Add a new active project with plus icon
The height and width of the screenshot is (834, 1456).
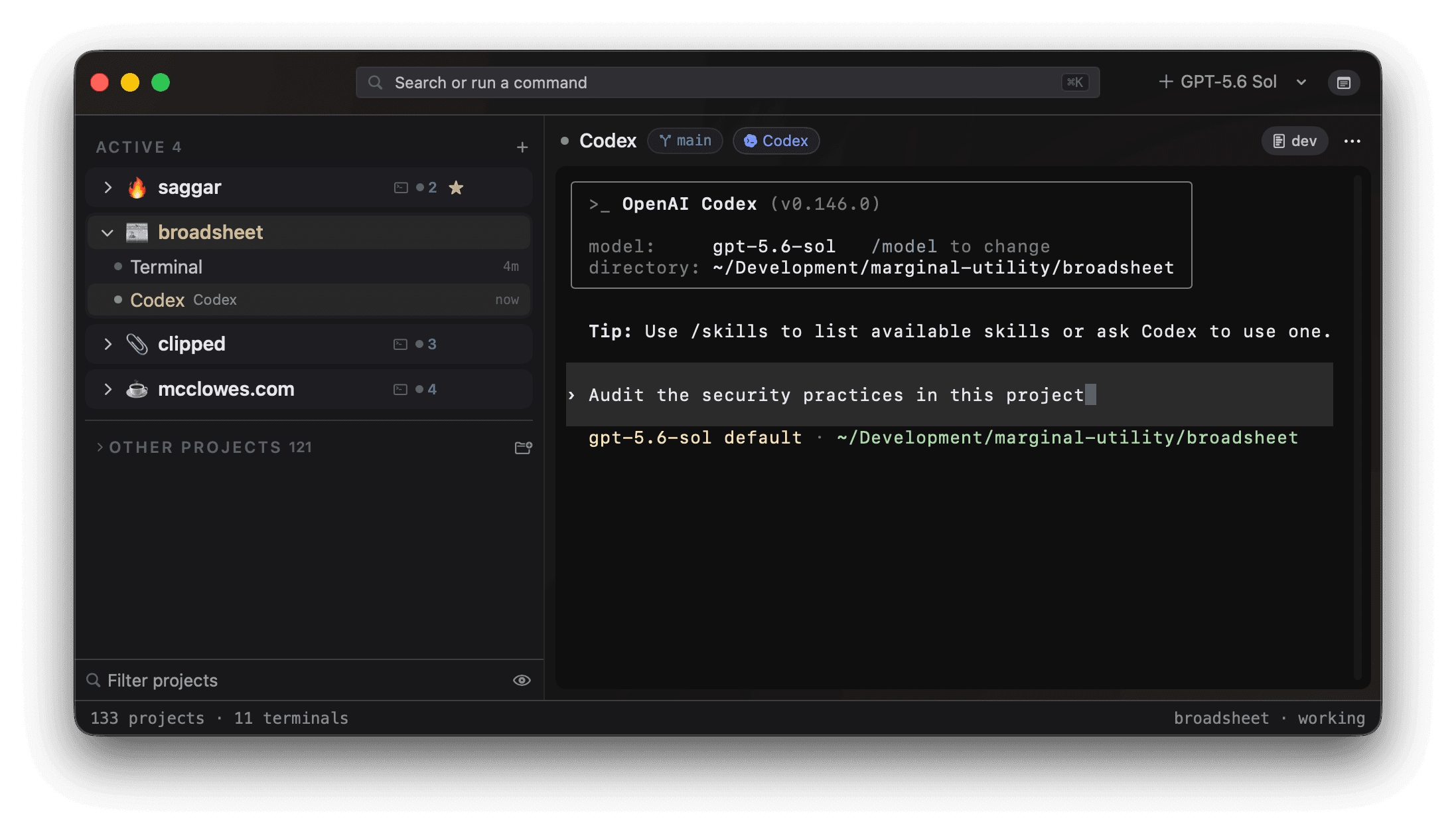point(522,147)
